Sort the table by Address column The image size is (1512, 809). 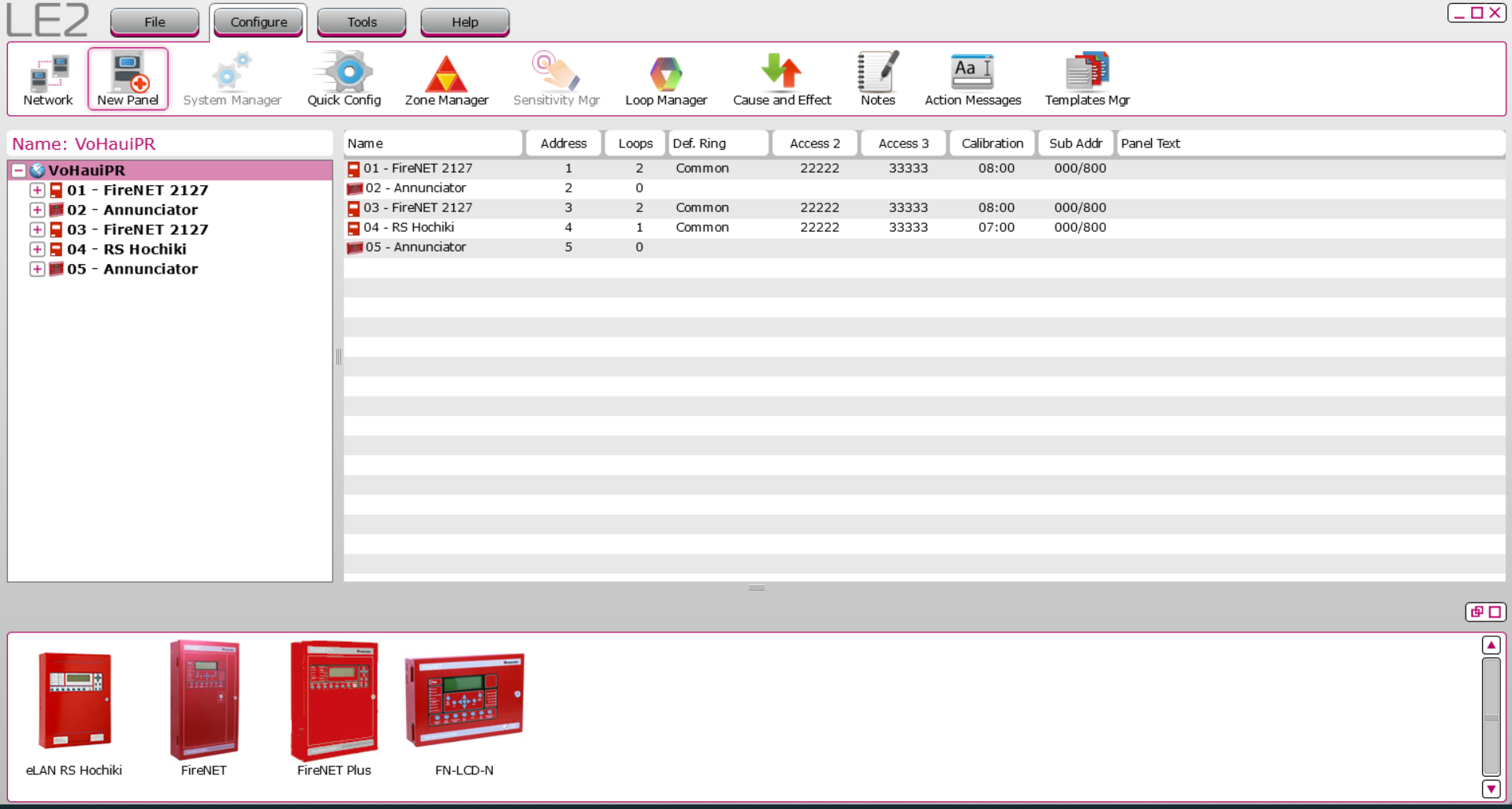point(563,143)
